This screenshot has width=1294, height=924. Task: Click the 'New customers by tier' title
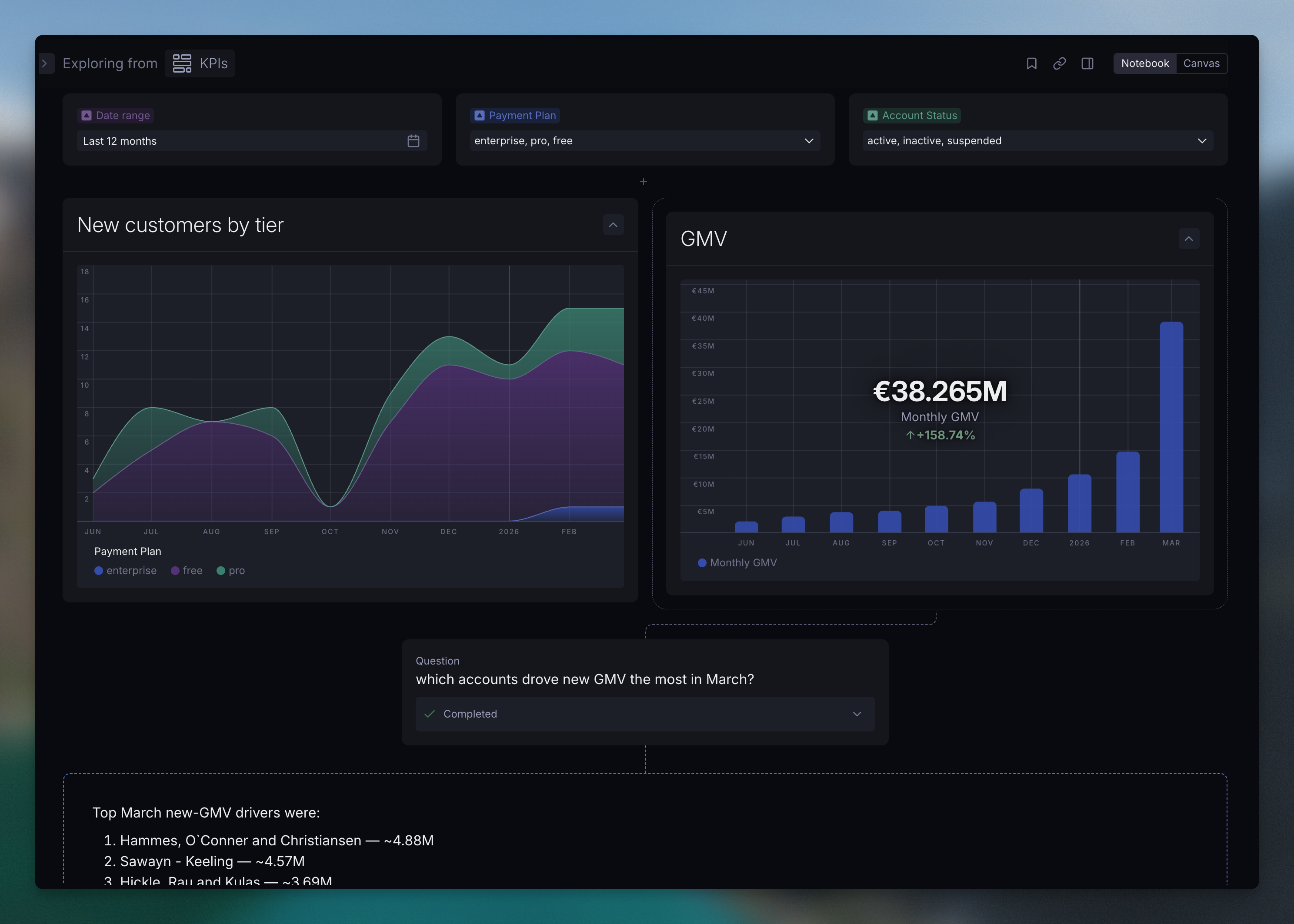pyautogui.click(x=180, y=225)
